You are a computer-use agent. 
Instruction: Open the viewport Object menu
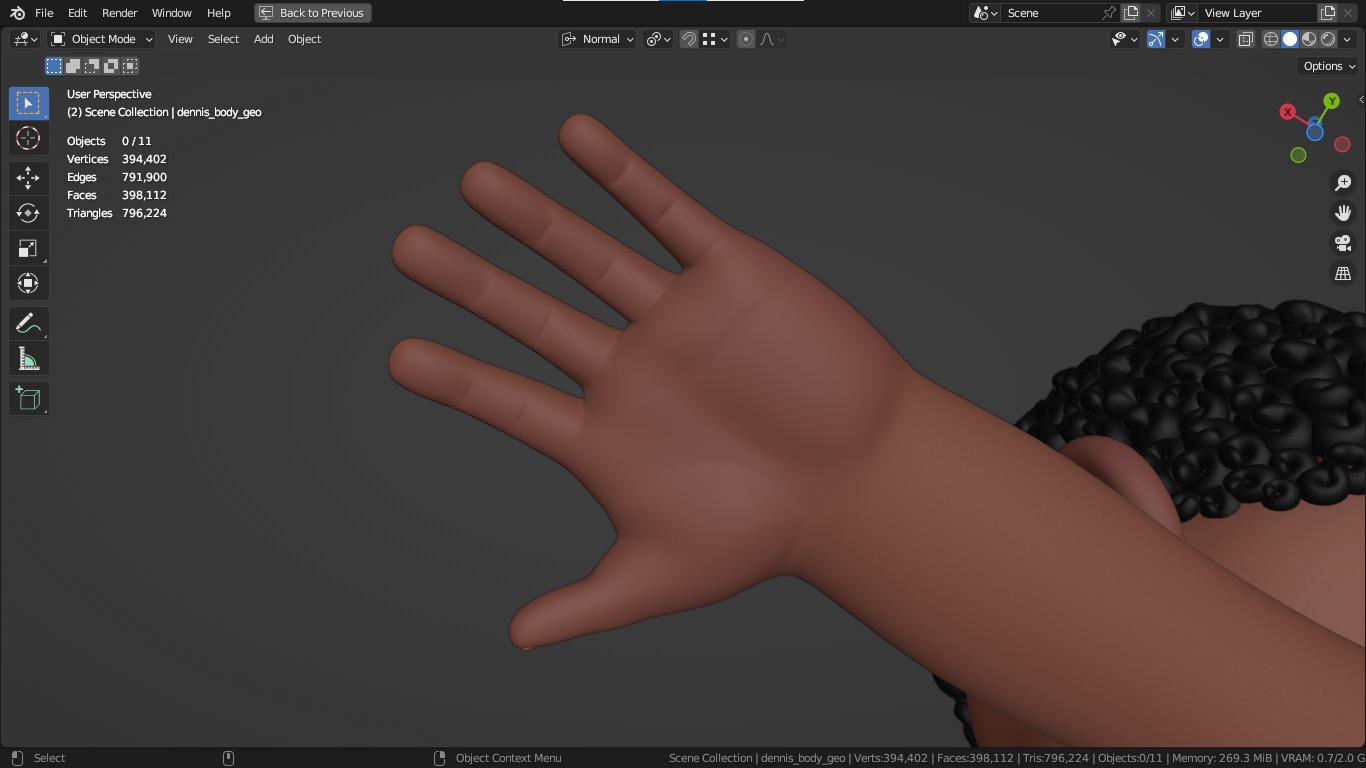[x=304, y=39]
